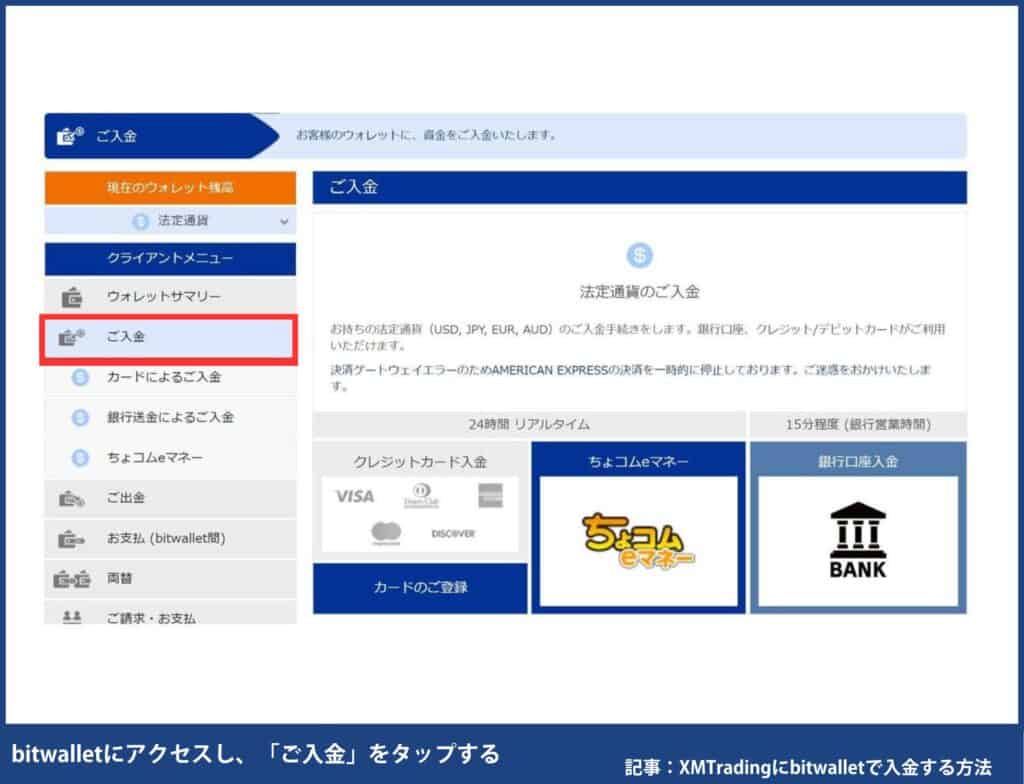
Task: Open ちょコムeマネー submenu item
Action: click(170, 457)
